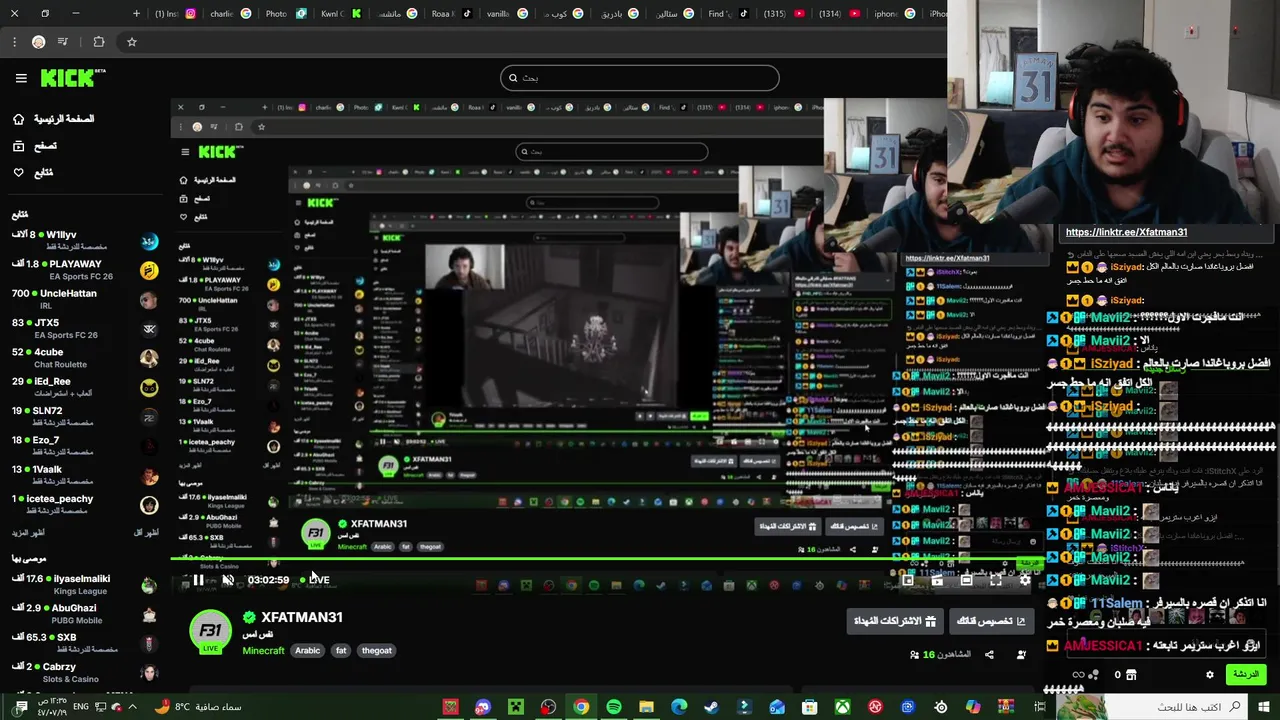Open chat settings gear icon
Viewport: 1280px width, 720px height.
point(1209,675)
